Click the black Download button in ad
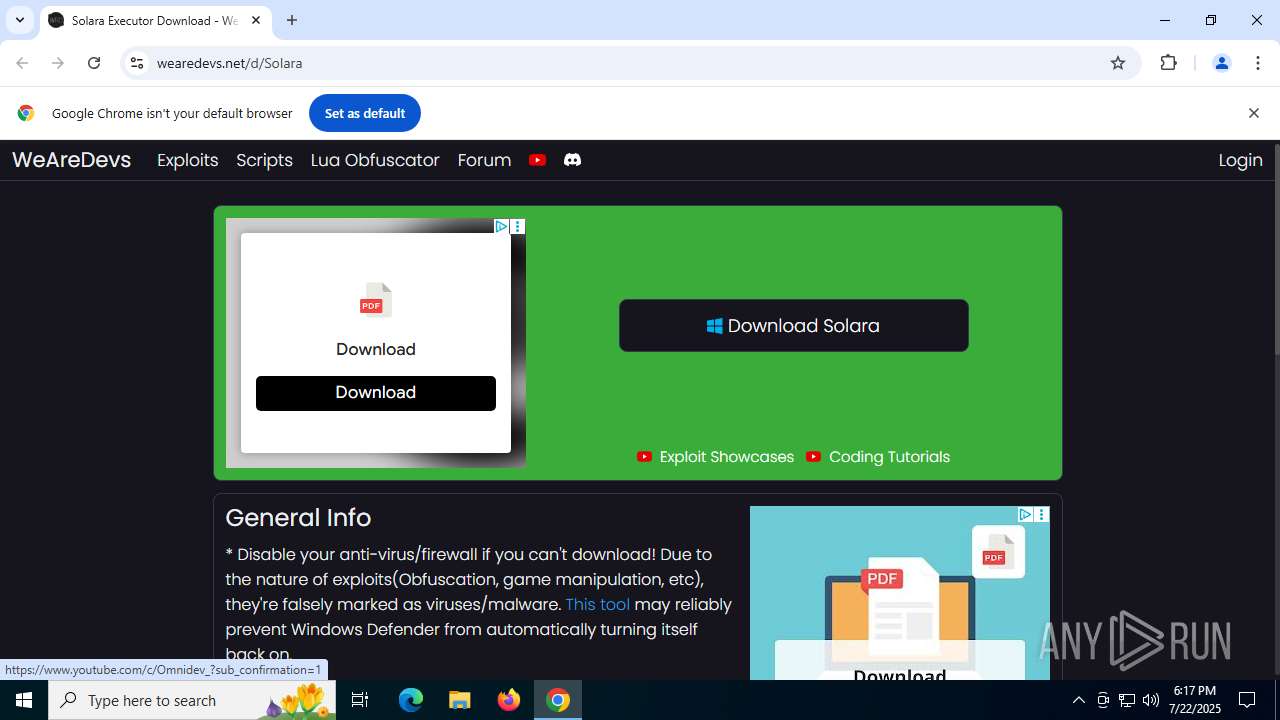Image resolution: width=1280 pixels, height=720 pixels. coord(375,393)
